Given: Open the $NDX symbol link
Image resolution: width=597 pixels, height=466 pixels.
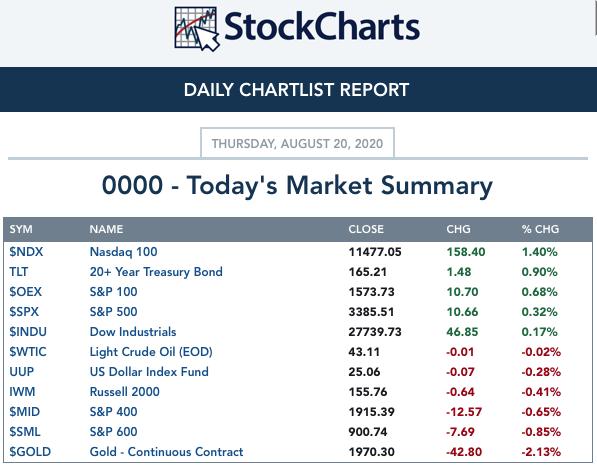Looking at the screenshot, I should click(x=26, y=252).
